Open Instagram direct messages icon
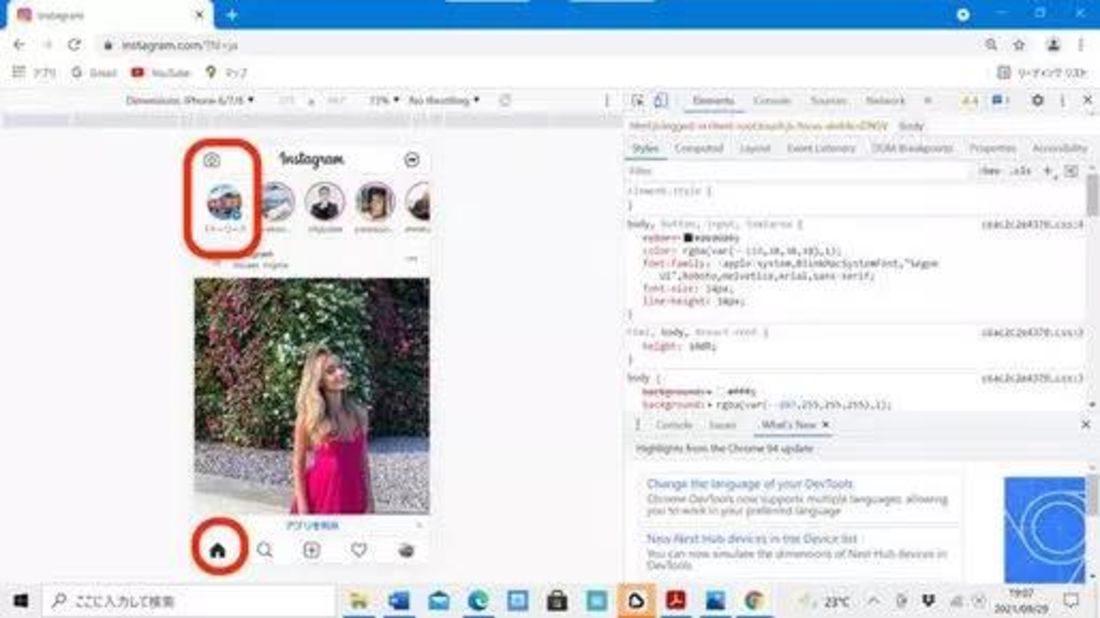The height and width of the screenshot is (618, 1100). [412, 160]
